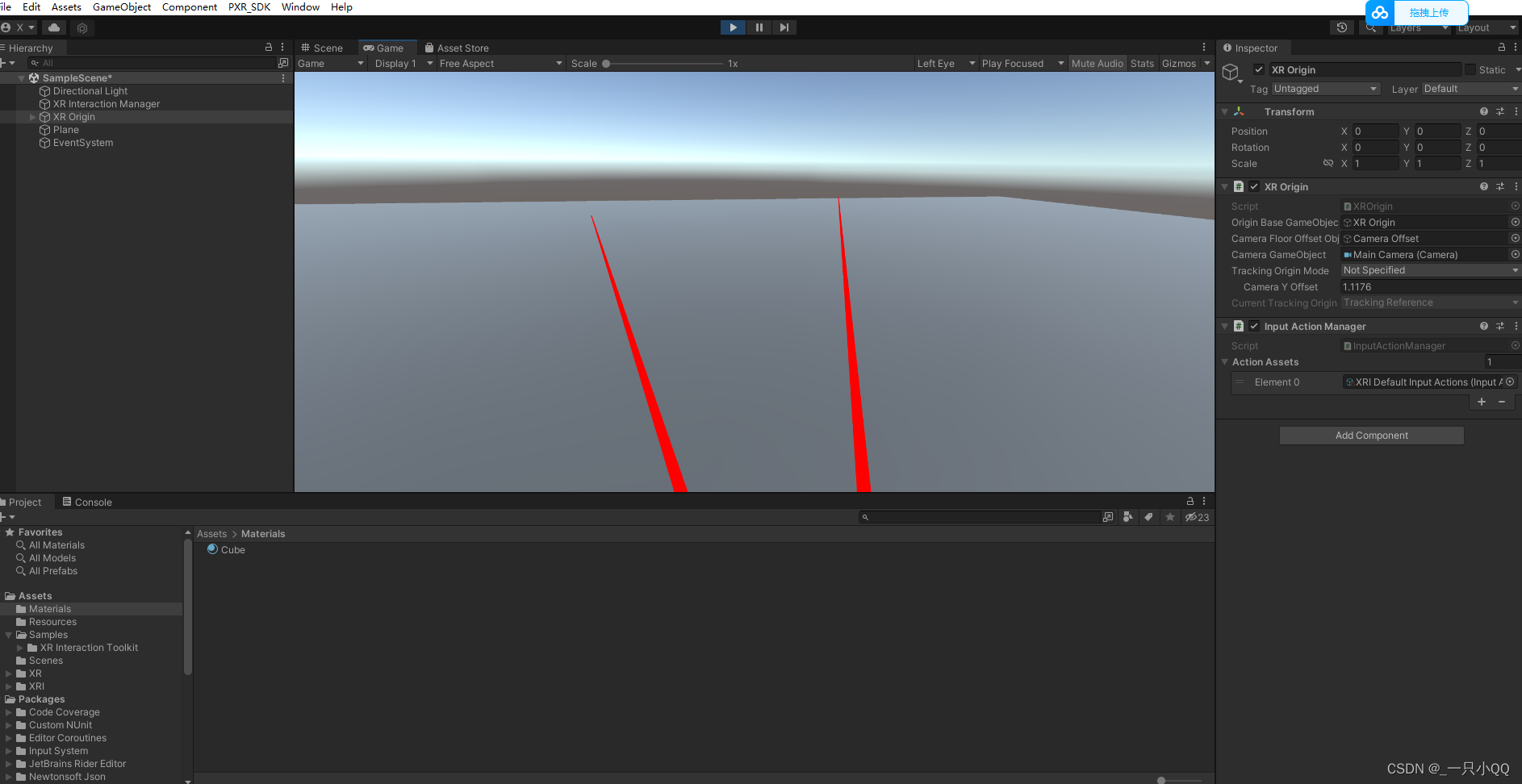This screenshot has height=784, width=1522.
Task: Switch to the Console tab
Action: coord(87,503)
